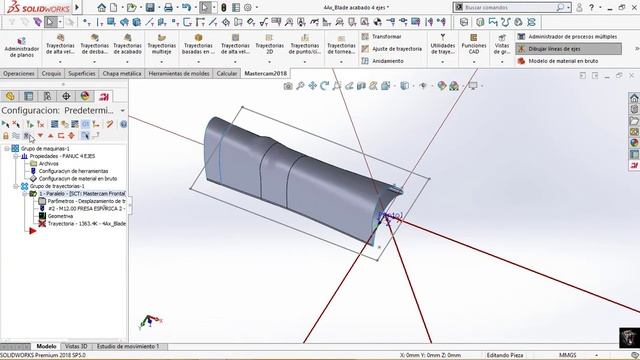640x360 pixels.
Task: Expand the SolidWorks menu flyout arrow
Action: click(x=77, y=7)
